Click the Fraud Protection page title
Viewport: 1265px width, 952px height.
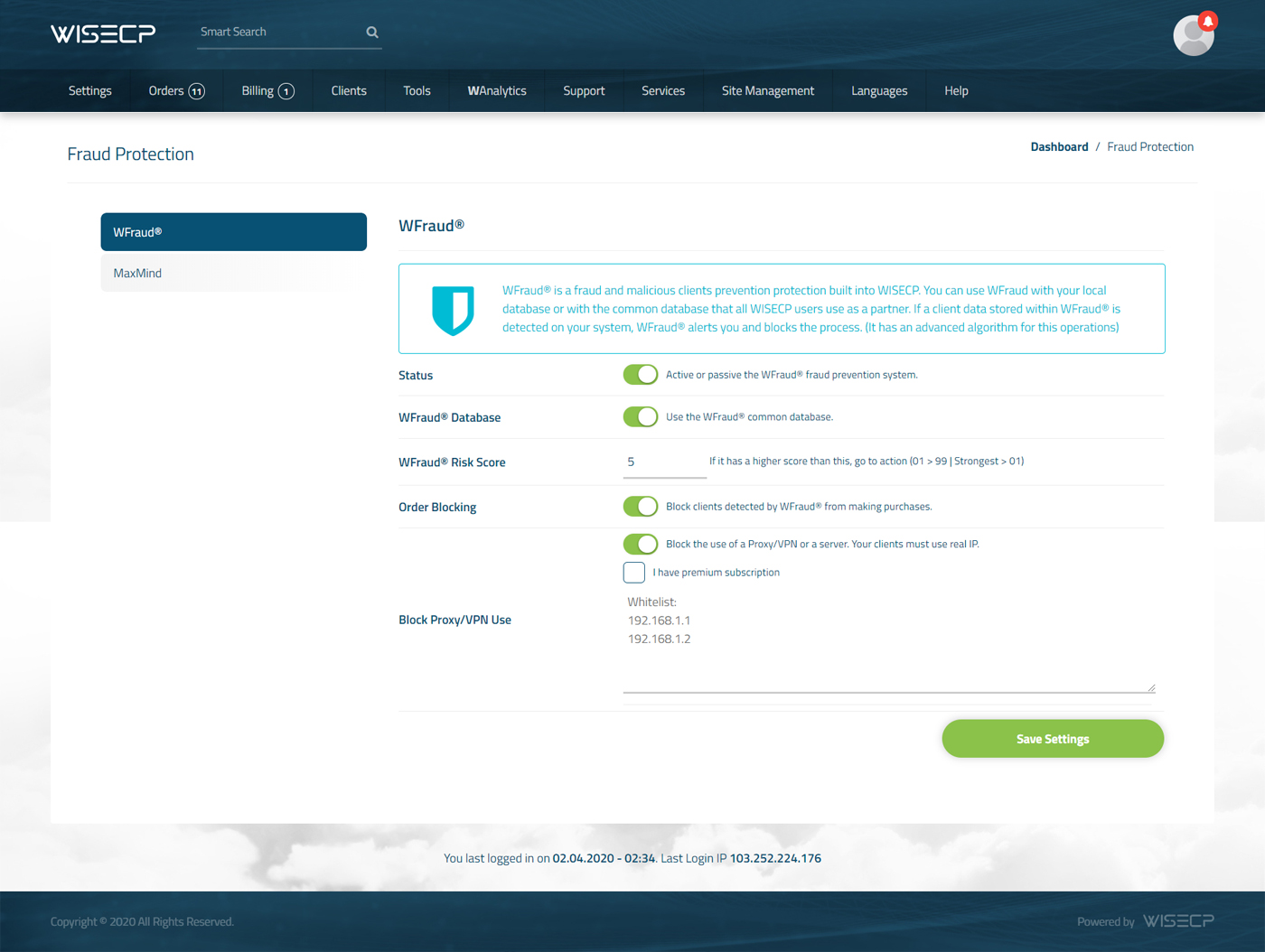pos(131,154)
